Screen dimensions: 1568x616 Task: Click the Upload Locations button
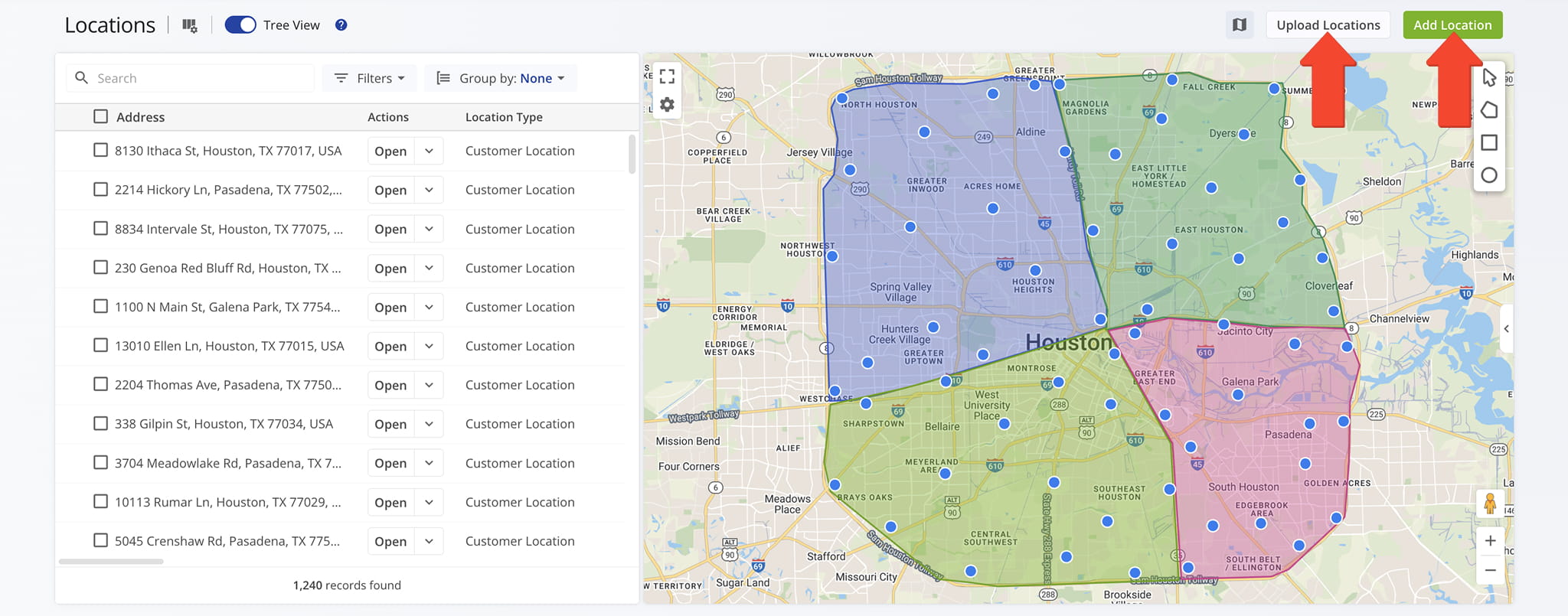pos(1328,25)
